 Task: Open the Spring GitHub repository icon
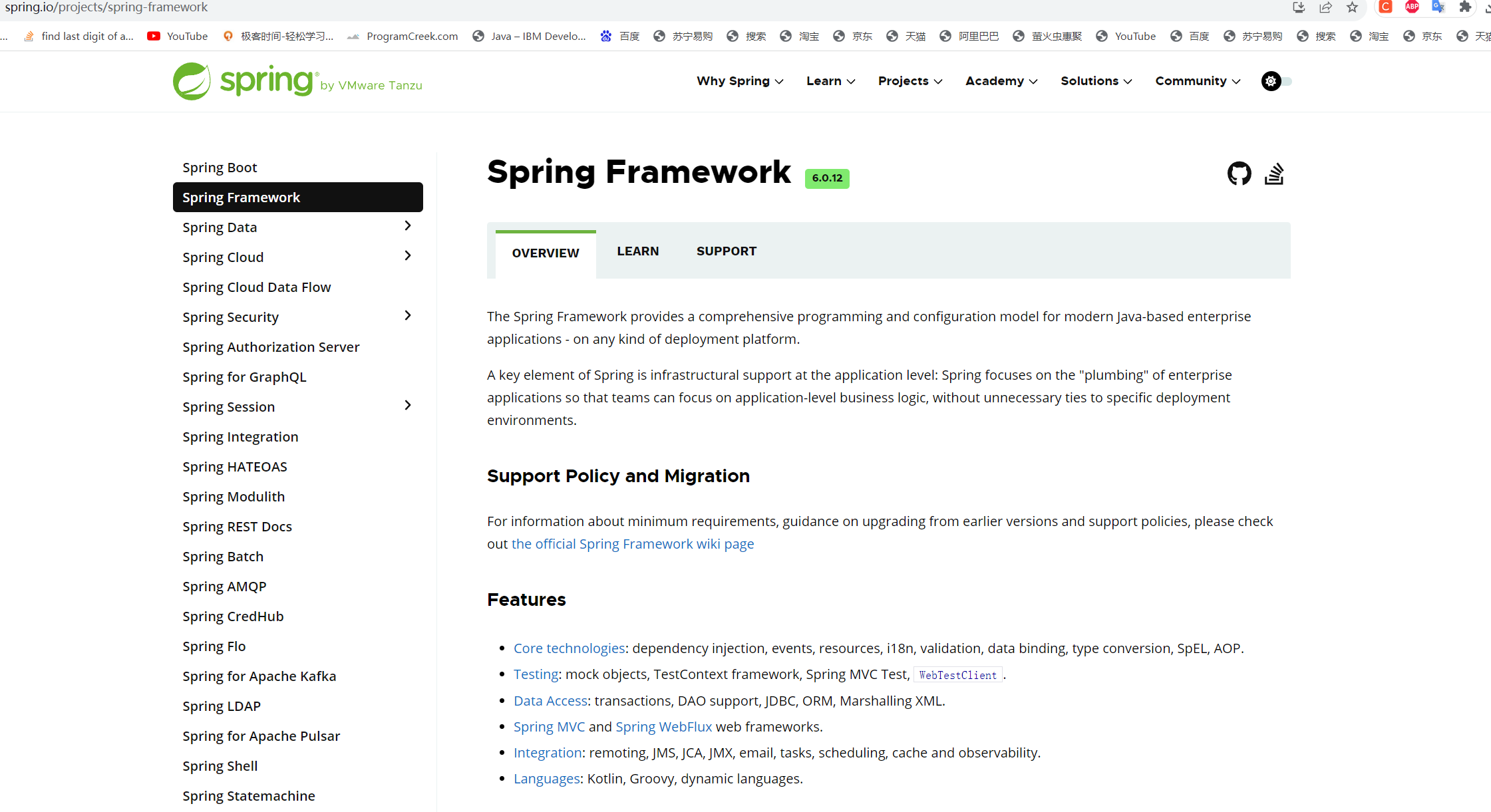1239,174
